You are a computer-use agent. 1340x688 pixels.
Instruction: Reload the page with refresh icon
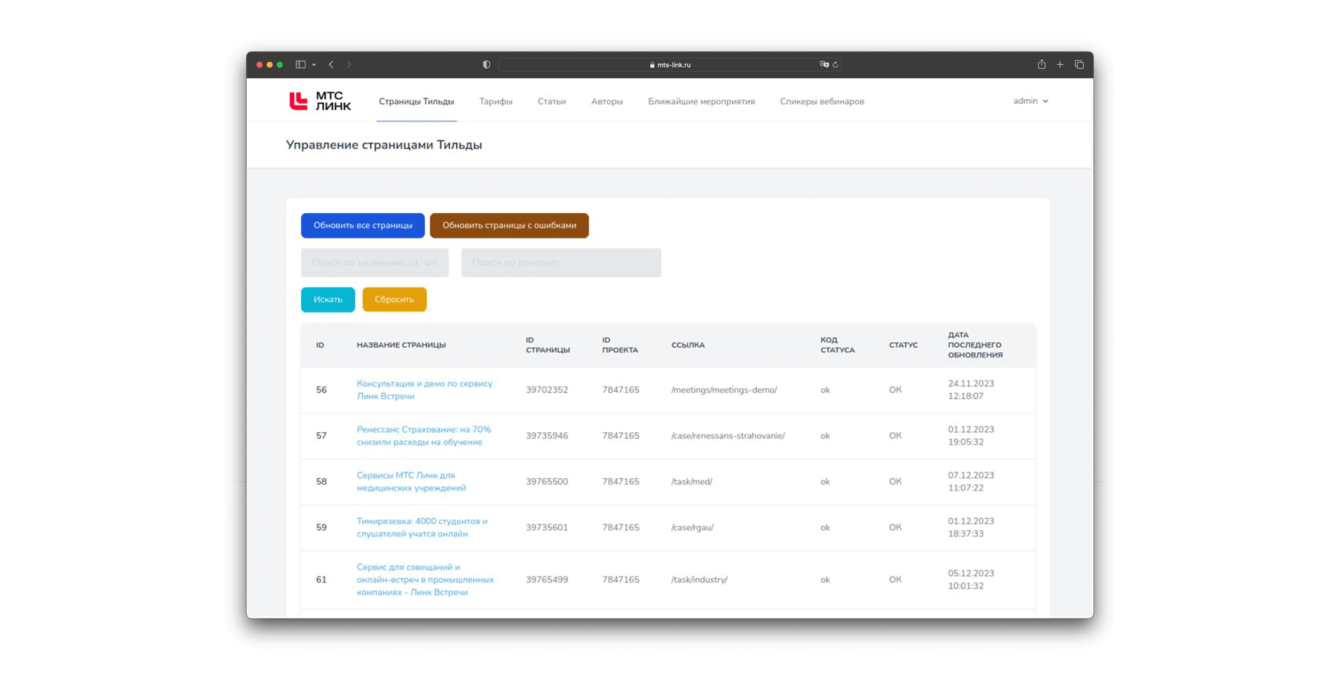click(x=836, y=65)
